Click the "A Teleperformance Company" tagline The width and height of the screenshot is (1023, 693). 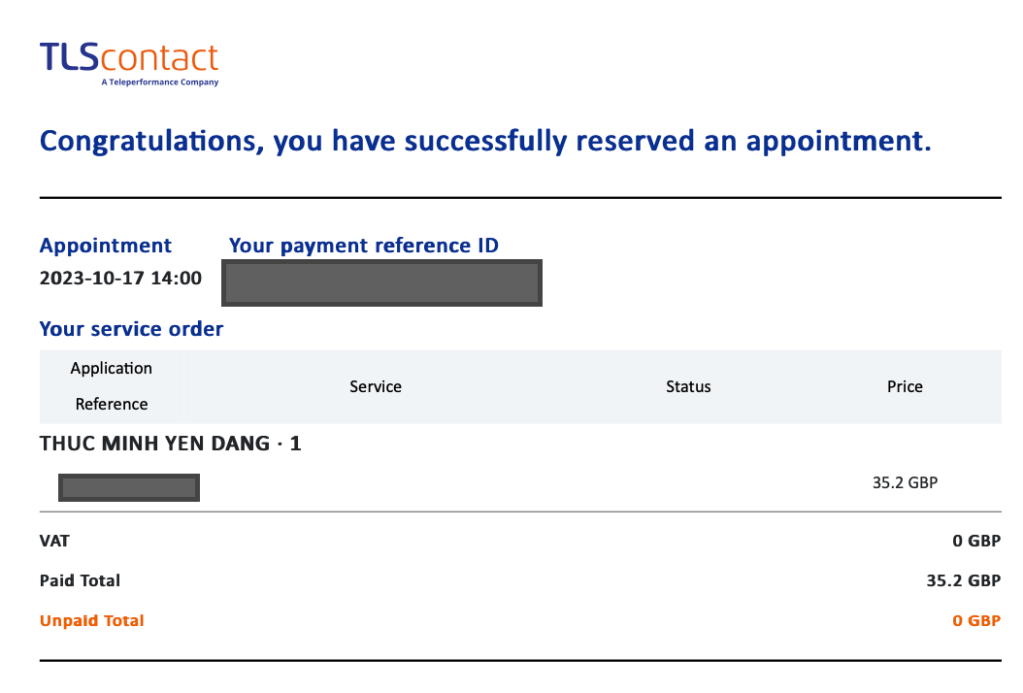pos(159,83)
